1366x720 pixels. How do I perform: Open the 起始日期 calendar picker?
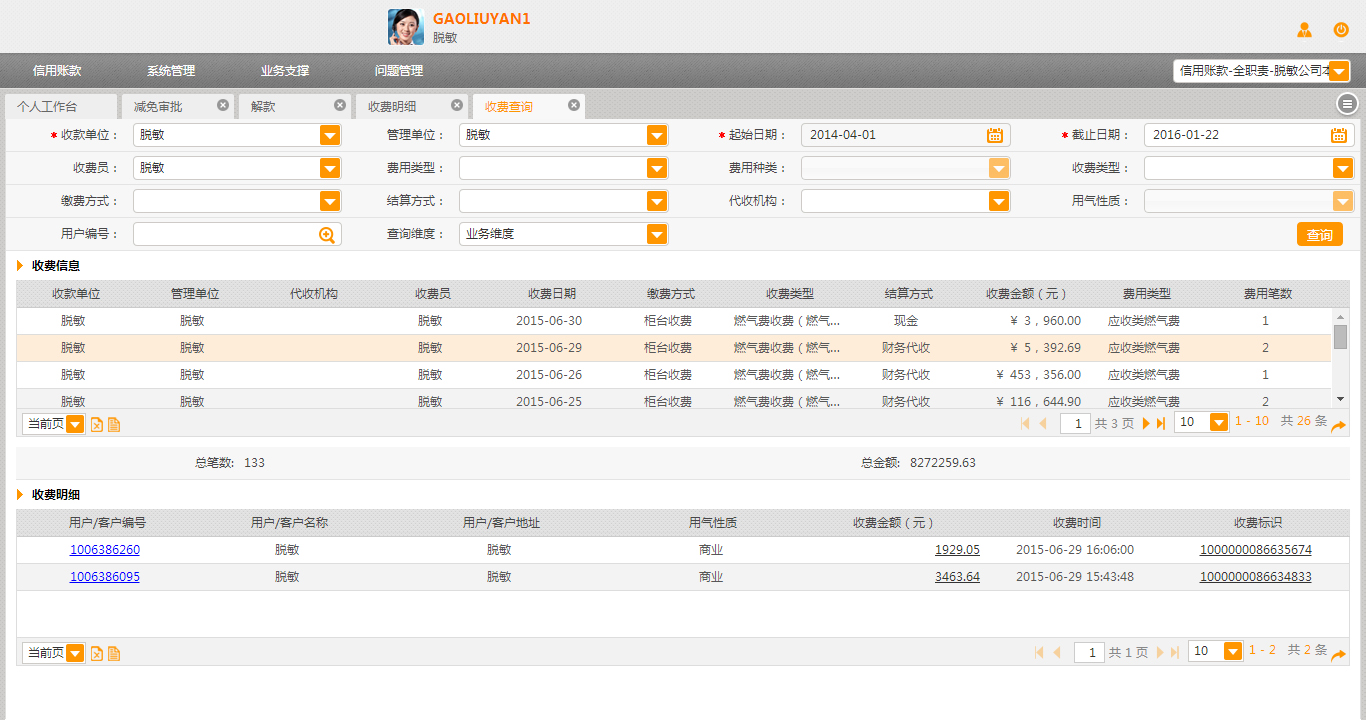click(995, 135)
